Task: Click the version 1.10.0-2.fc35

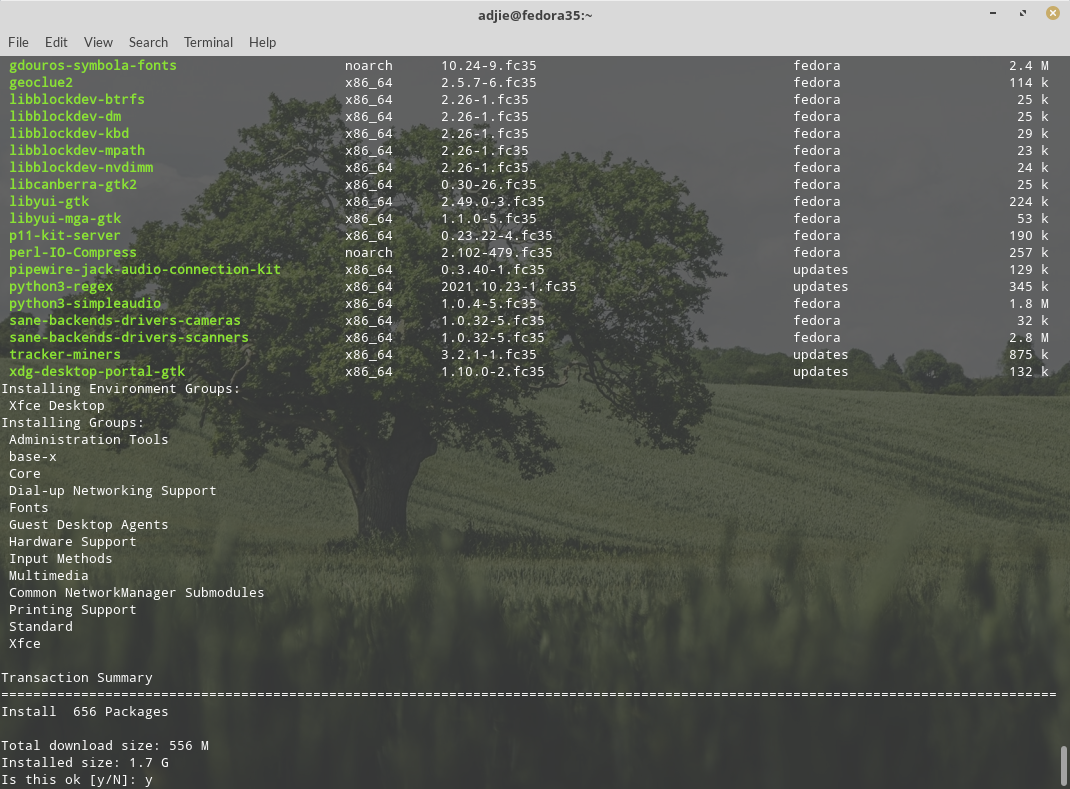Action: 493,372
